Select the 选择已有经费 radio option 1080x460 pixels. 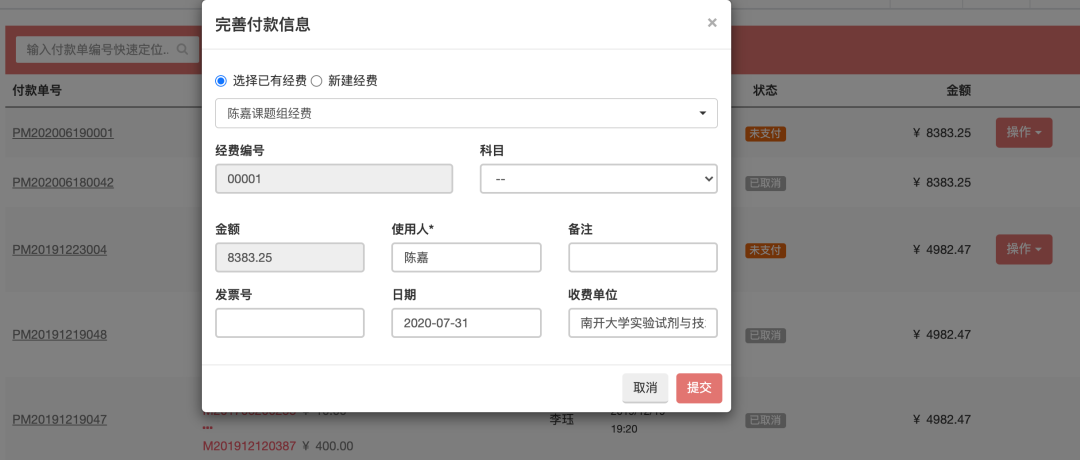point(221,81)
